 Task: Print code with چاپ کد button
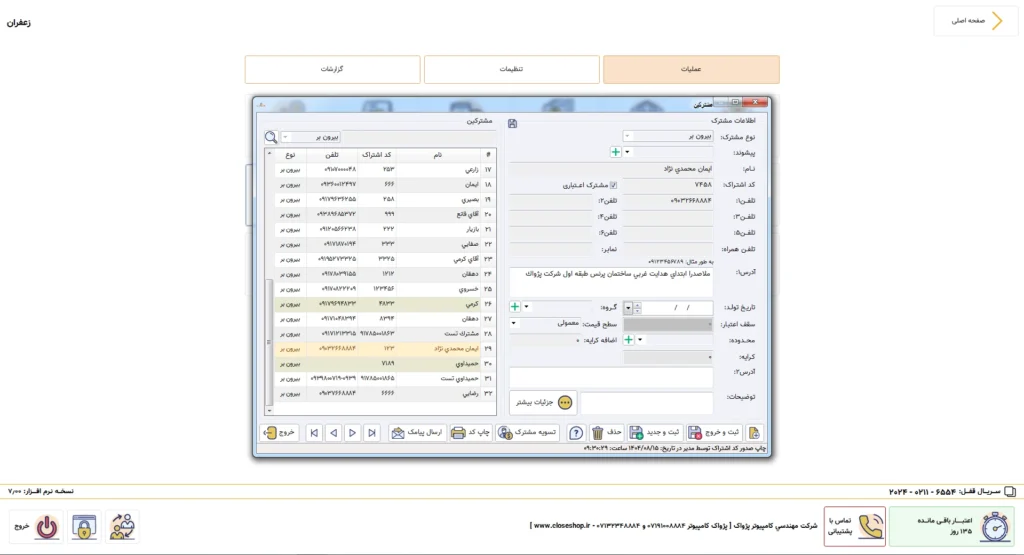pos(471,433)
